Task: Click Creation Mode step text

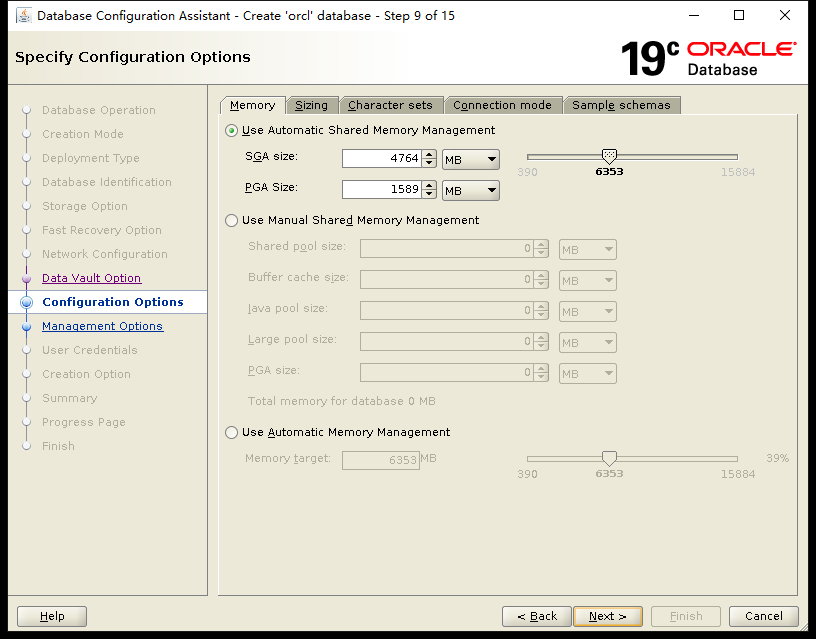Action: point(83,134)
